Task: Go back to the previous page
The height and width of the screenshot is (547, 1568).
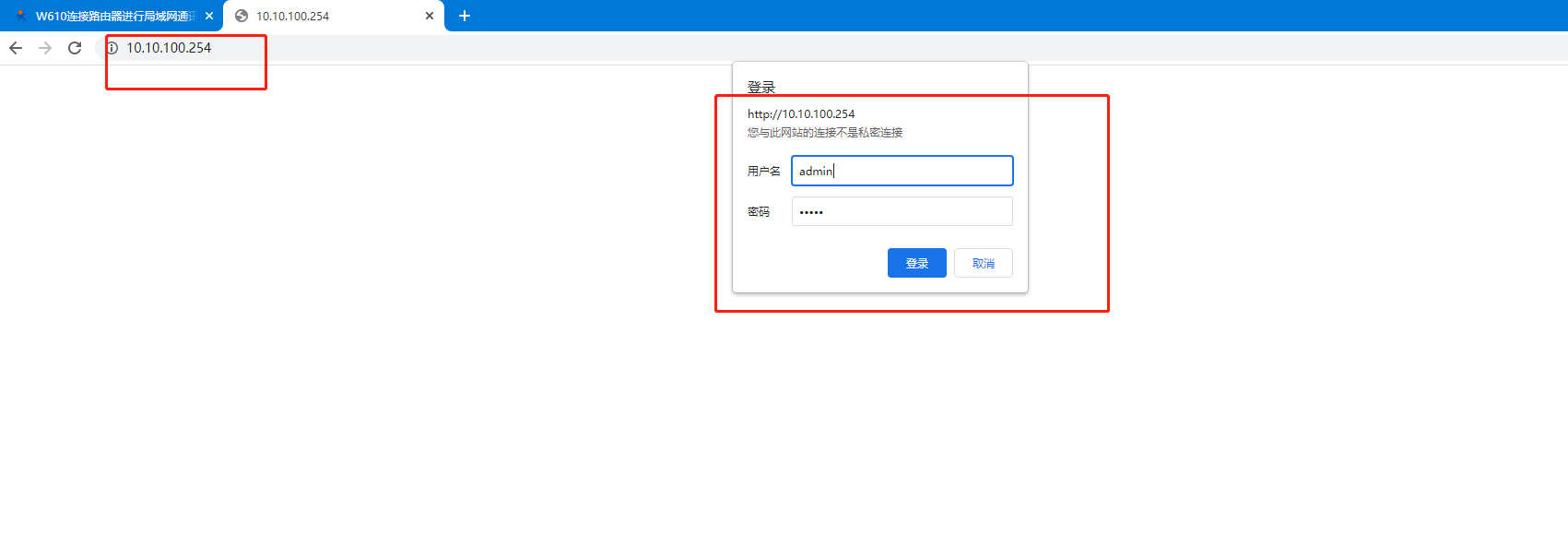Action: tap(16, 48)
